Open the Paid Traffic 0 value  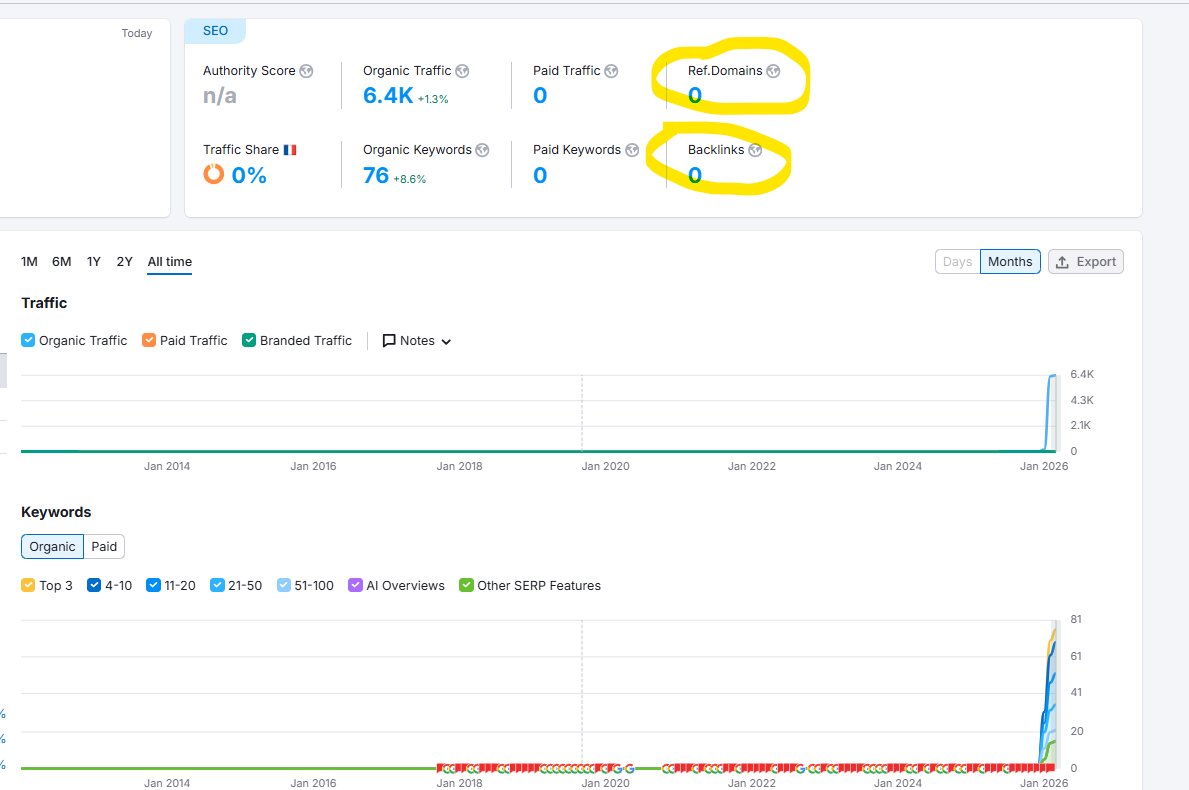point(540,96)
